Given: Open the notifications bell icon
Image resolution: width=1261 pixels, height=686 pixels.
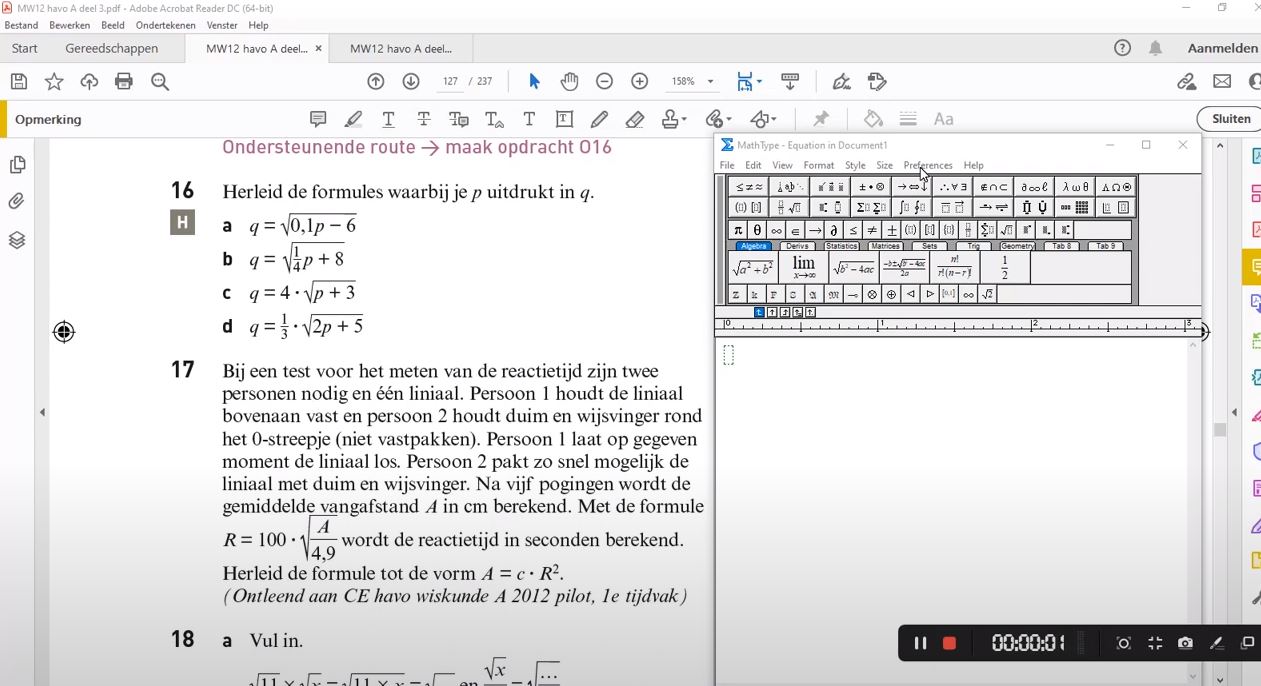Looking at the screenshot, I should click(x=1155, y=48).
